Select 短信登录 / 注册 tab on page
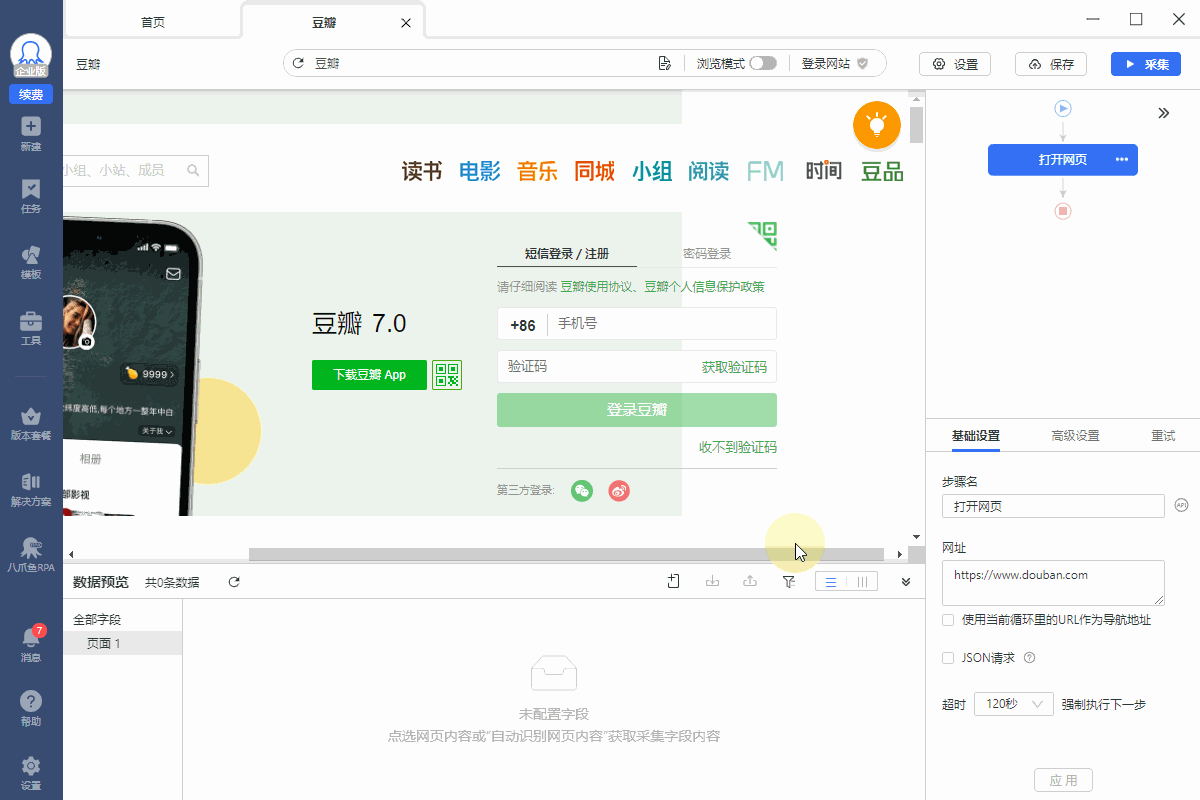The image size is (1200, 800). coord(567,254)
